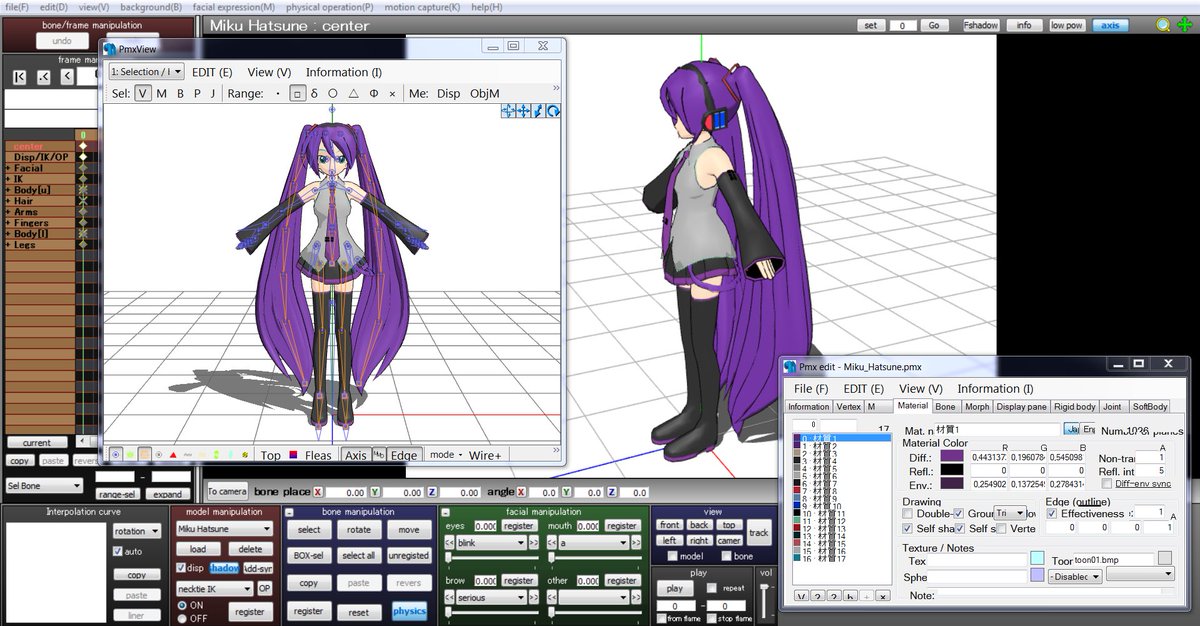Toggle the disp checkbox in model manipulation
1200x626 pixels.
tap(182, 568)
